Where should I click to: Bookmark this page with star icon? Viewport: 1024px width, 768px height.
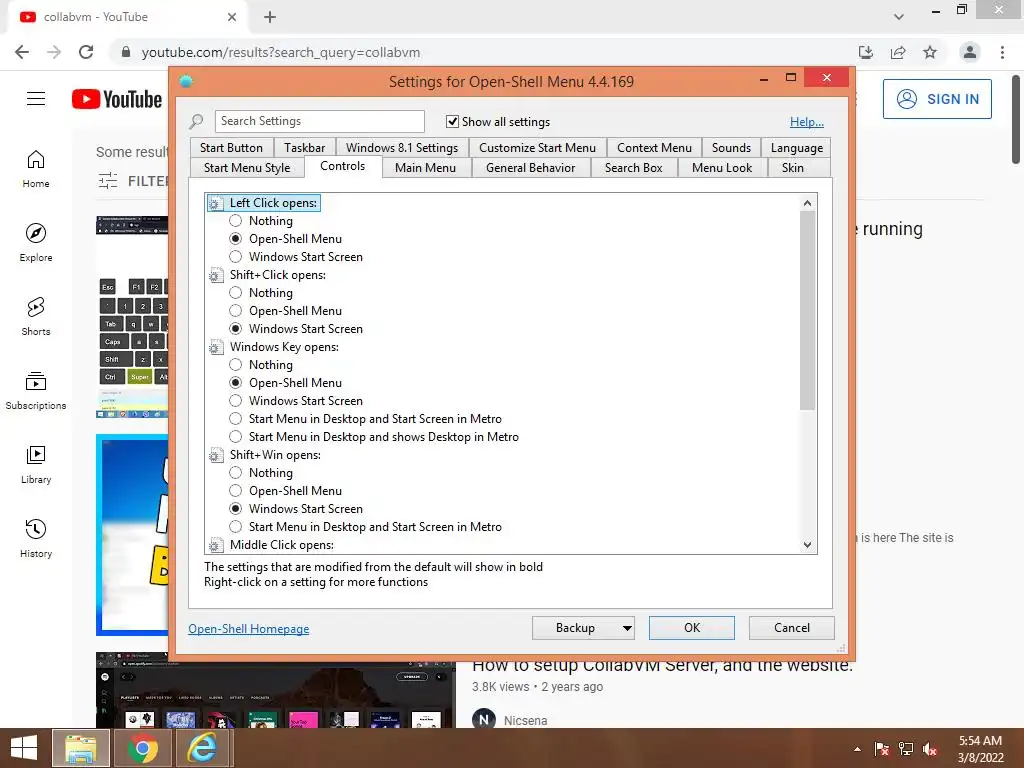[930, 52]
